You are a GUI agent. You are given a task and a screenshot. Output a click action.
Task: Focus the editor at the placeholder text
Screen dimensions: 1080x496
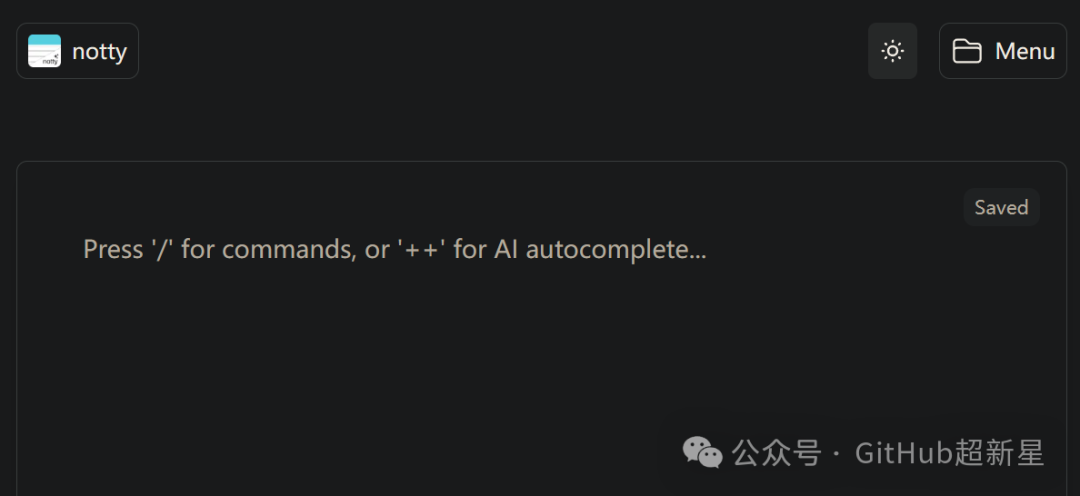pos(395,249)
